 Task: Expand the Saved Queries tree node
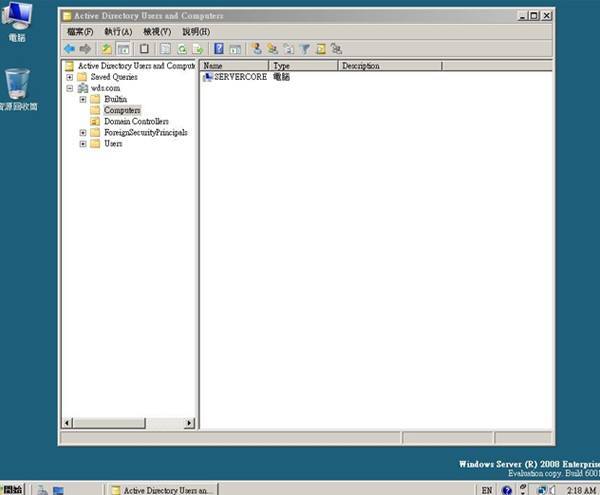69,77
